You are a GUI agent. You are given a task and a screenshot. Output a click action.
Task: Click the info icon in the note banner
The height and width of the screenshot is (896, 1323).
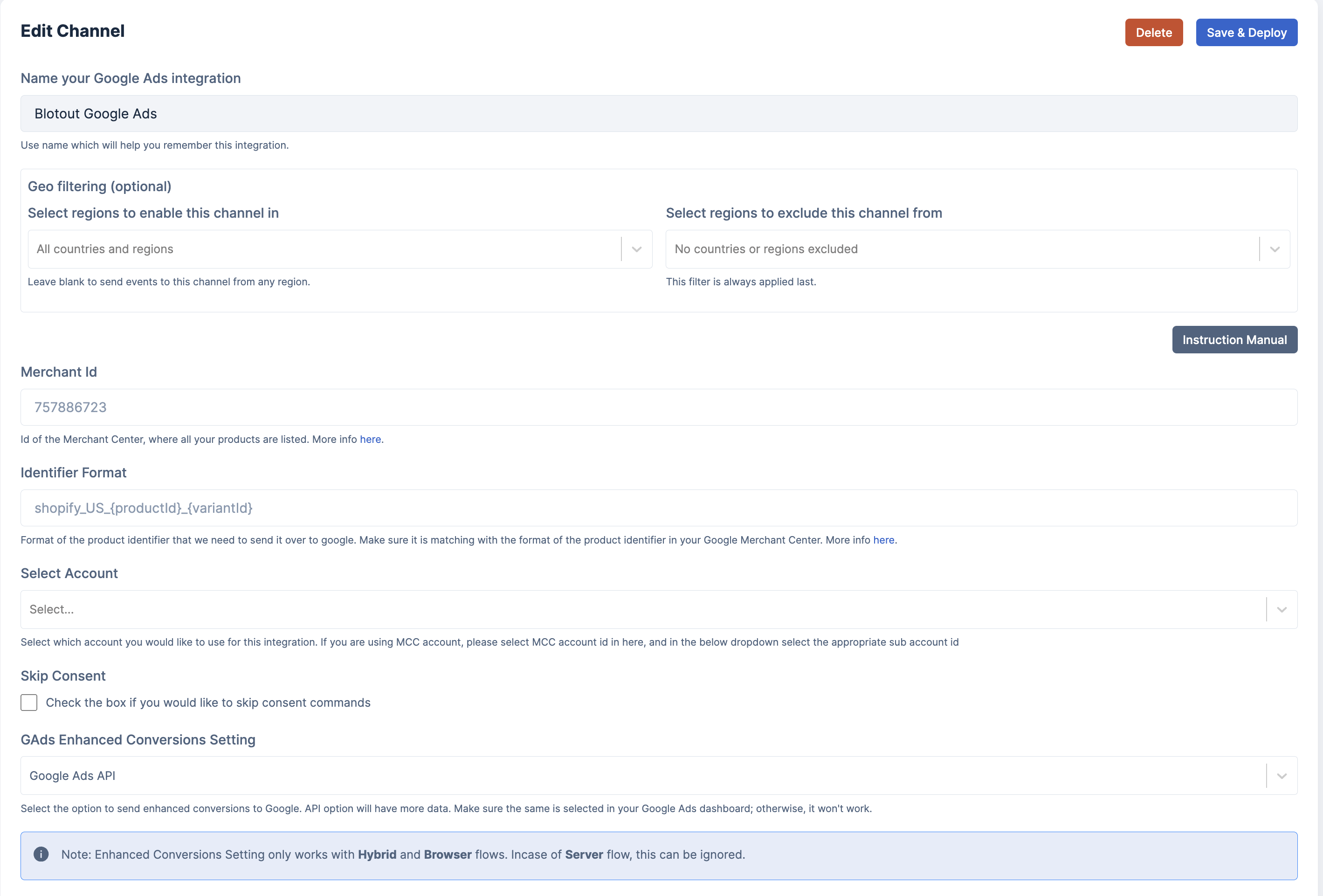[x=41, y=855]
